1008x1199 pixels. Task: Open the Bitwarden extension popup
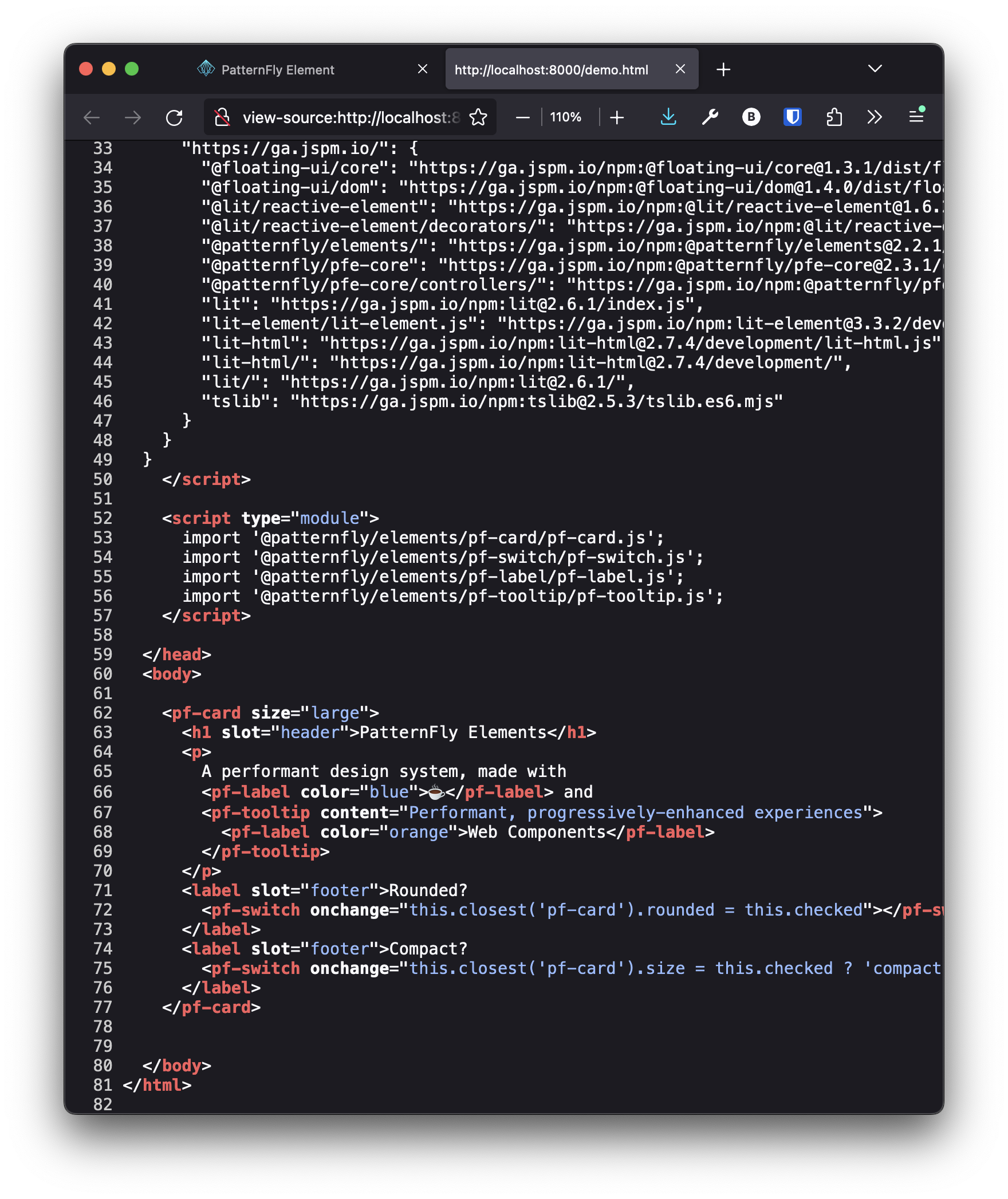click(750, 117)
